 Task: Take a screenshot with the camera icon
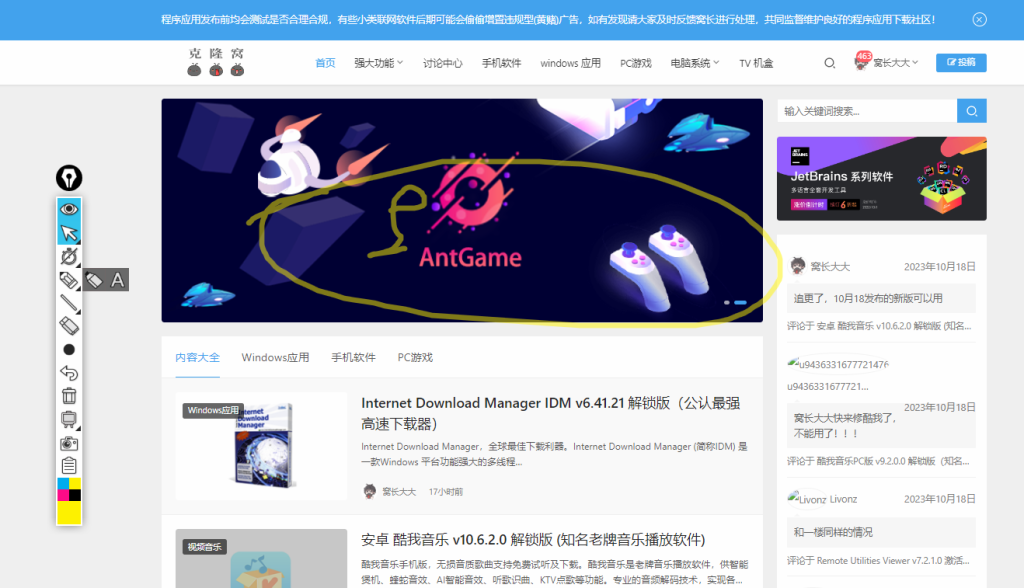pyautogui.click(x=69, y=443)
